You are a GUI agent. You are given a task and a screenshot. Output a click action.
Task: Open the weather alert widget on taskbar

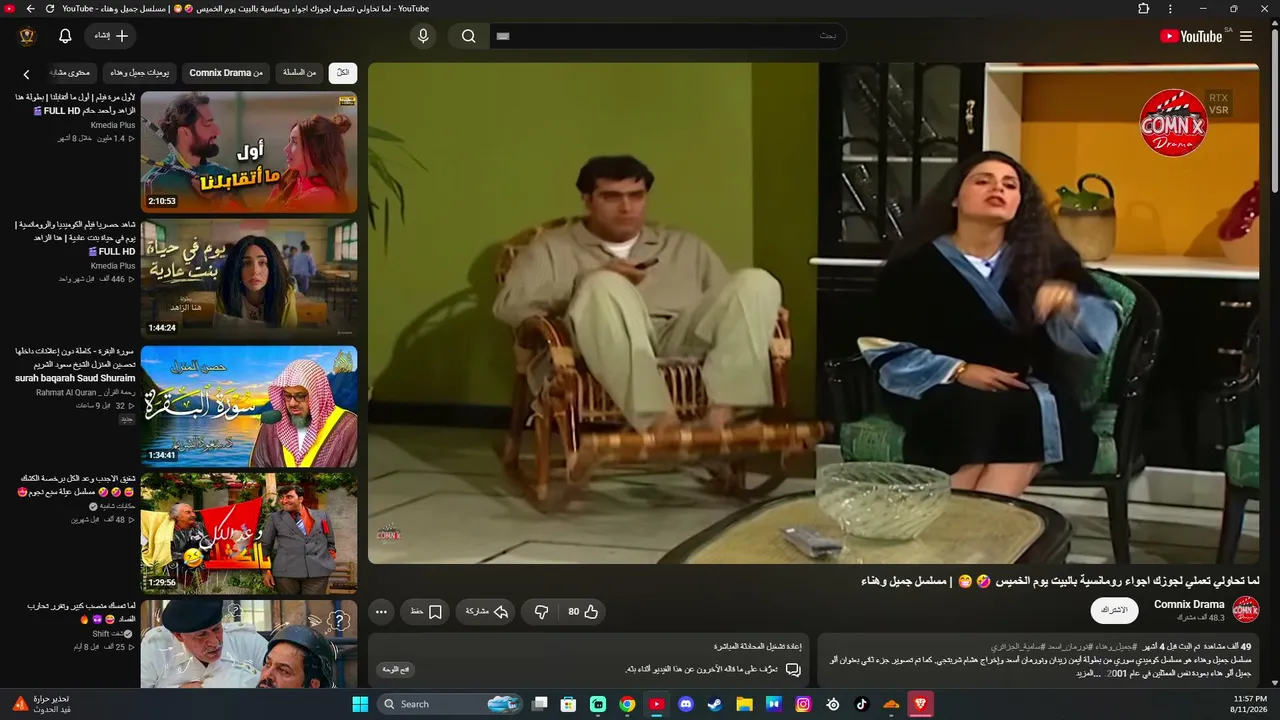pyautogui.click(x=42, y=704)
